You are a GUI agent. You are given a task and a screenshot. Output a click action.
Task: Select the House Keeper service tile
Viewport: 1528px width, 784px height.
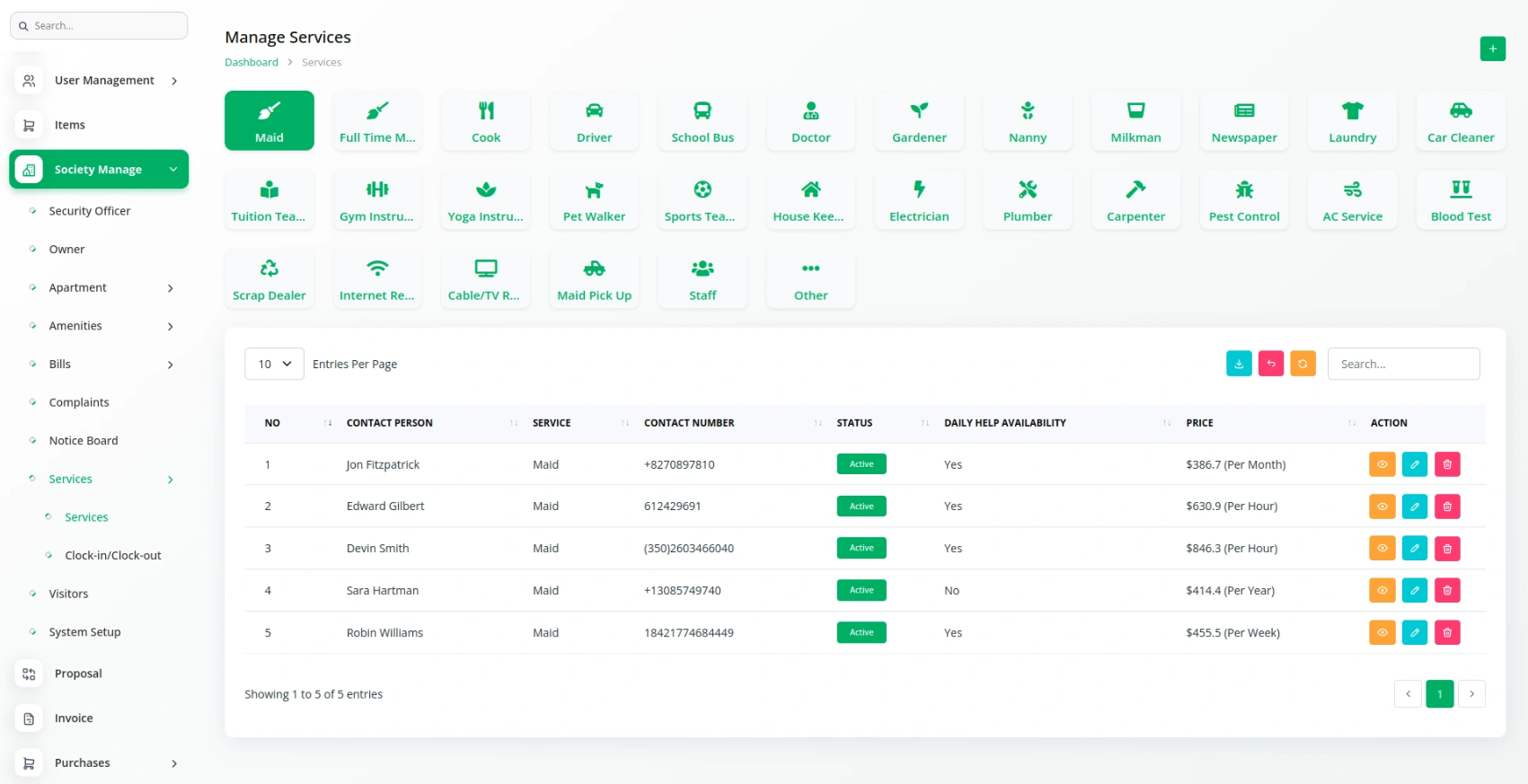811,199
